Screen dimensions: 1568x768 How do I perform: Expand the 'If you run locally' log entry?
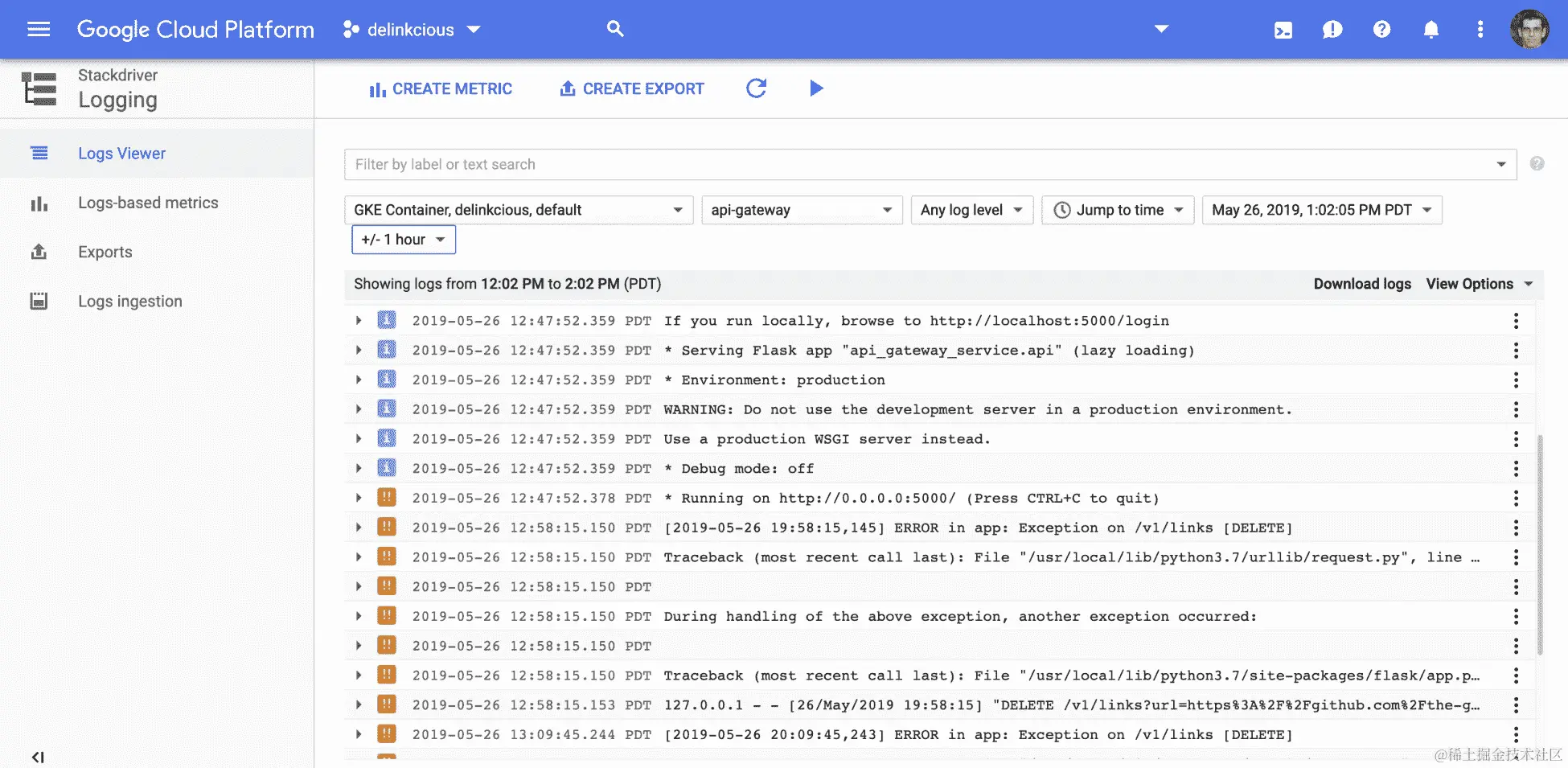(x=359, y=321)
